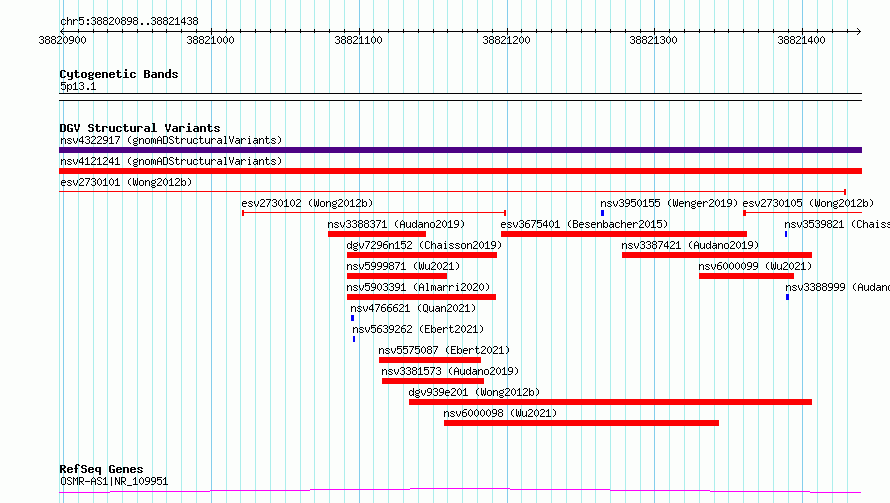Click the chr5:38820898..38821438 region label
The height and width of the screenshot is (503, 890).
pyautogui.click(x=129, y=22)
